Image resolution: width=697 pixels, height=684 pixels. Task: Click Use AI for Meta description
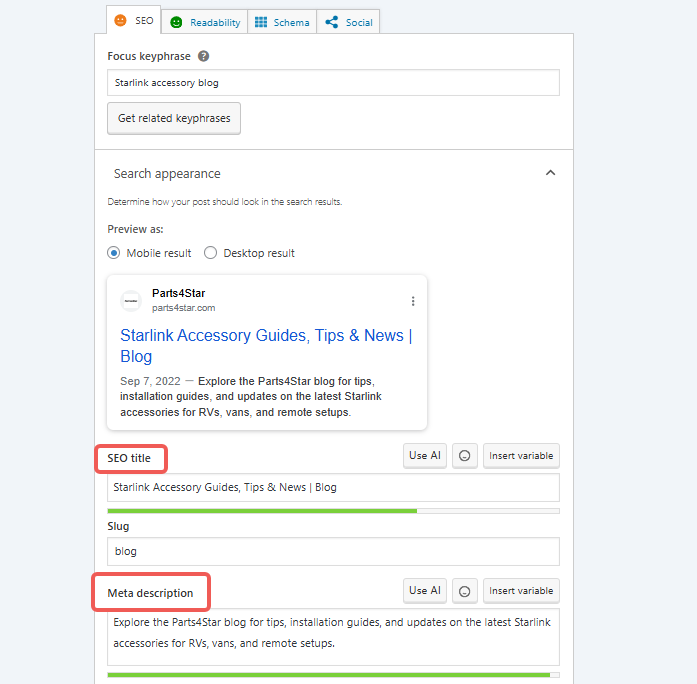click(x=425, y=591)
